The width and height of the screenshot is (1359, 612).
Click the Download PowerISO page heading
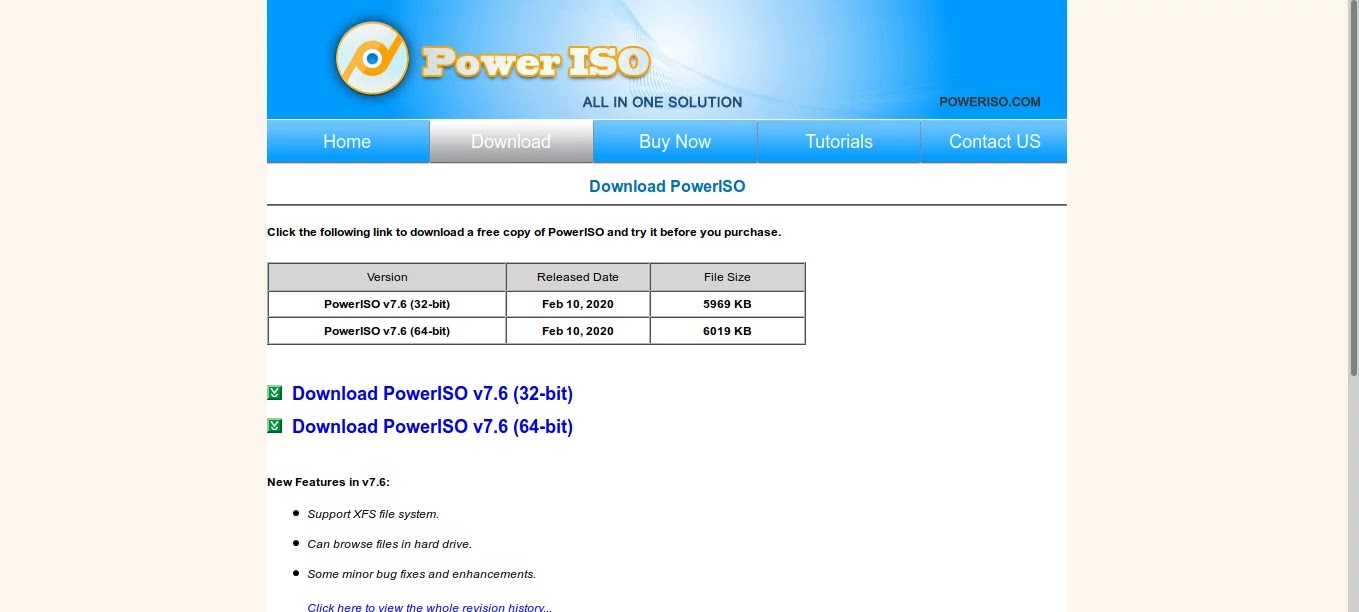[x=667, y=186]
